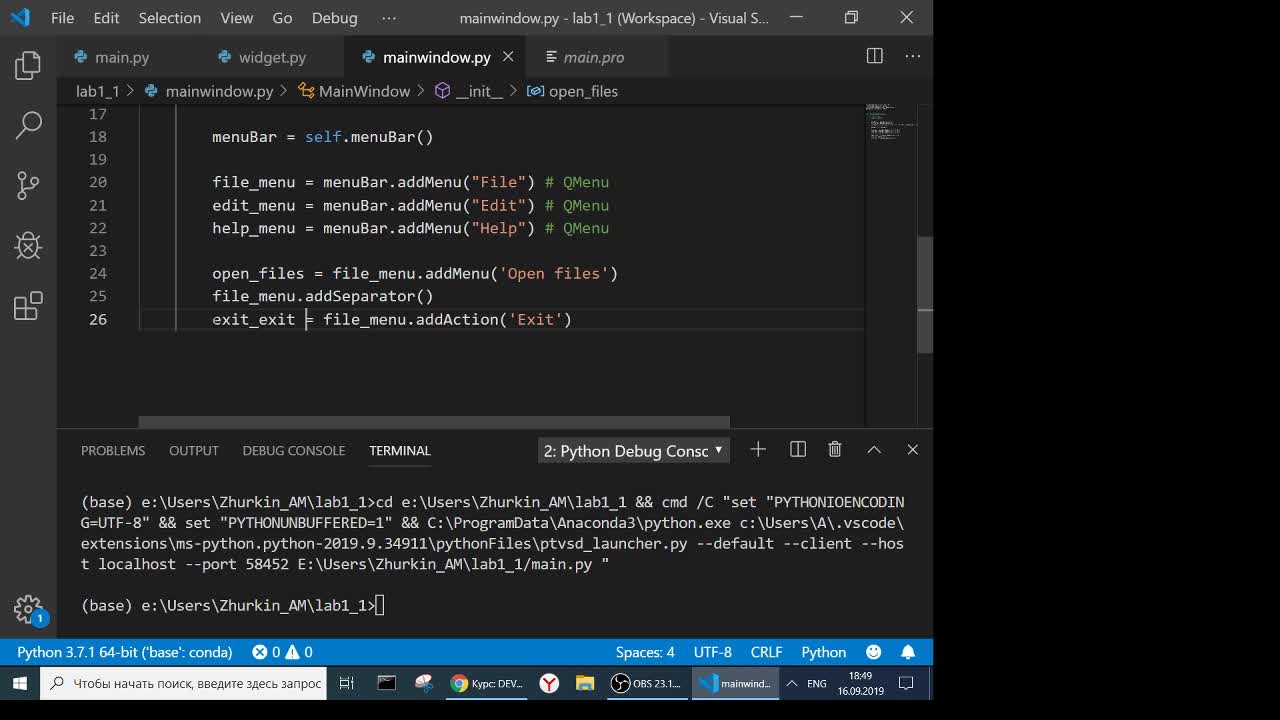
Task: Create a new terminal with plus icon
Action: (x=758, y=450)
